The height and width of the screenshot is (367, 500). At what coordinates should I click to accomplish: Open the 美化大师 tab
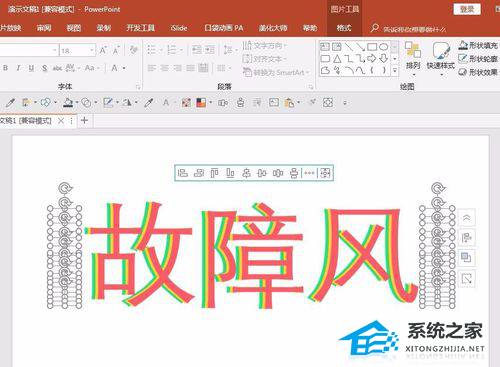tap(273, 28)
